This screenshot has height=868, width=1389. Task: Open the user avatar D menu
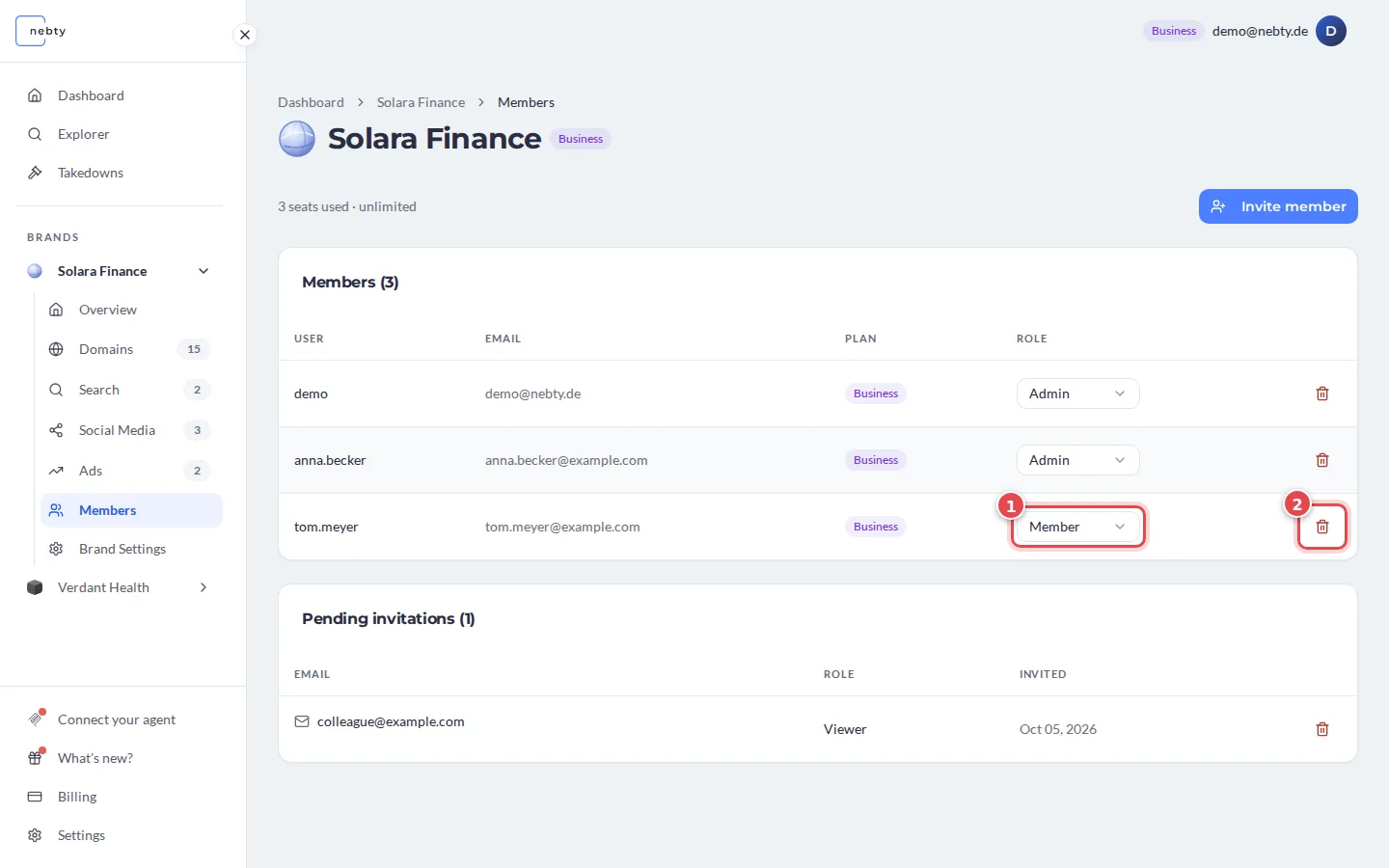1331,31
